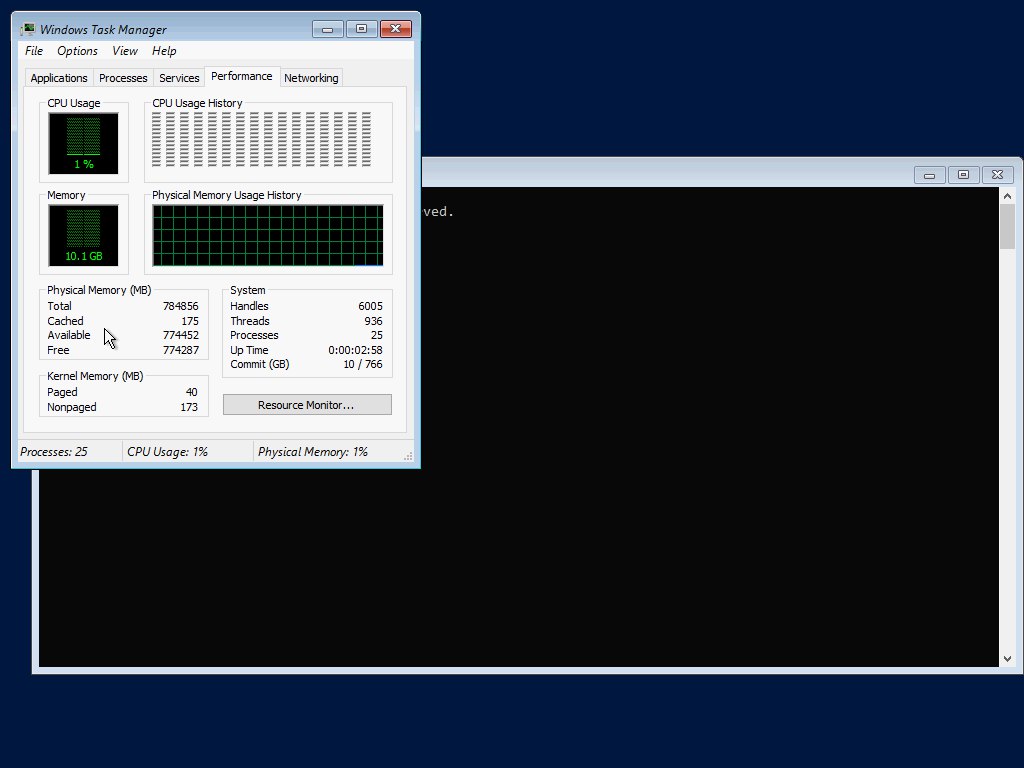1024x768 pixels.
Task: Click the Nonpaged value 173
Action: [x=189, y=408]
